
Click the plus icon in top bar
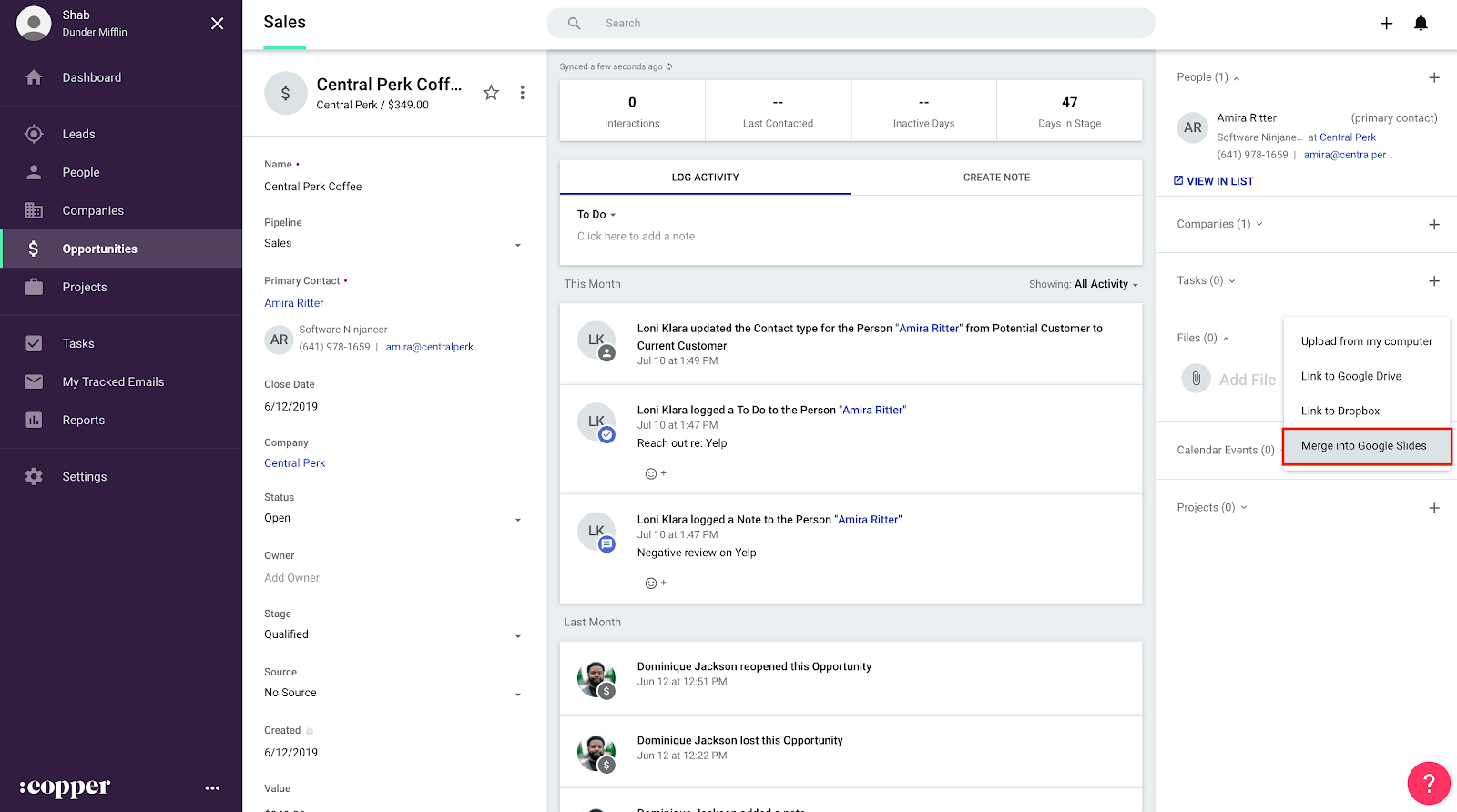pyautogui.click(x=1386, y=24)
